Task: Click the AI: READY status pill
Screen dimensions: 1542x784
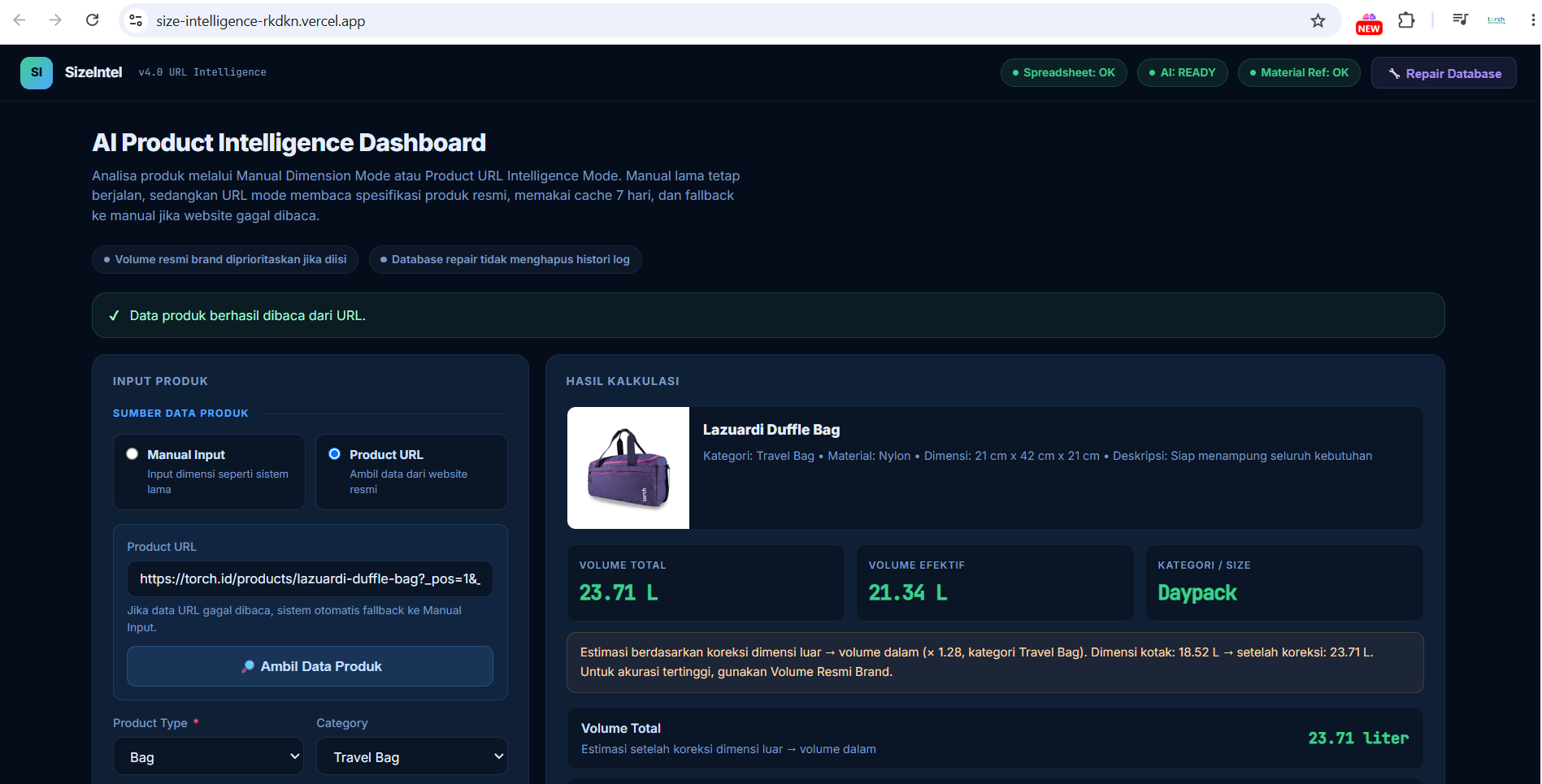Action: [1182, 72]
